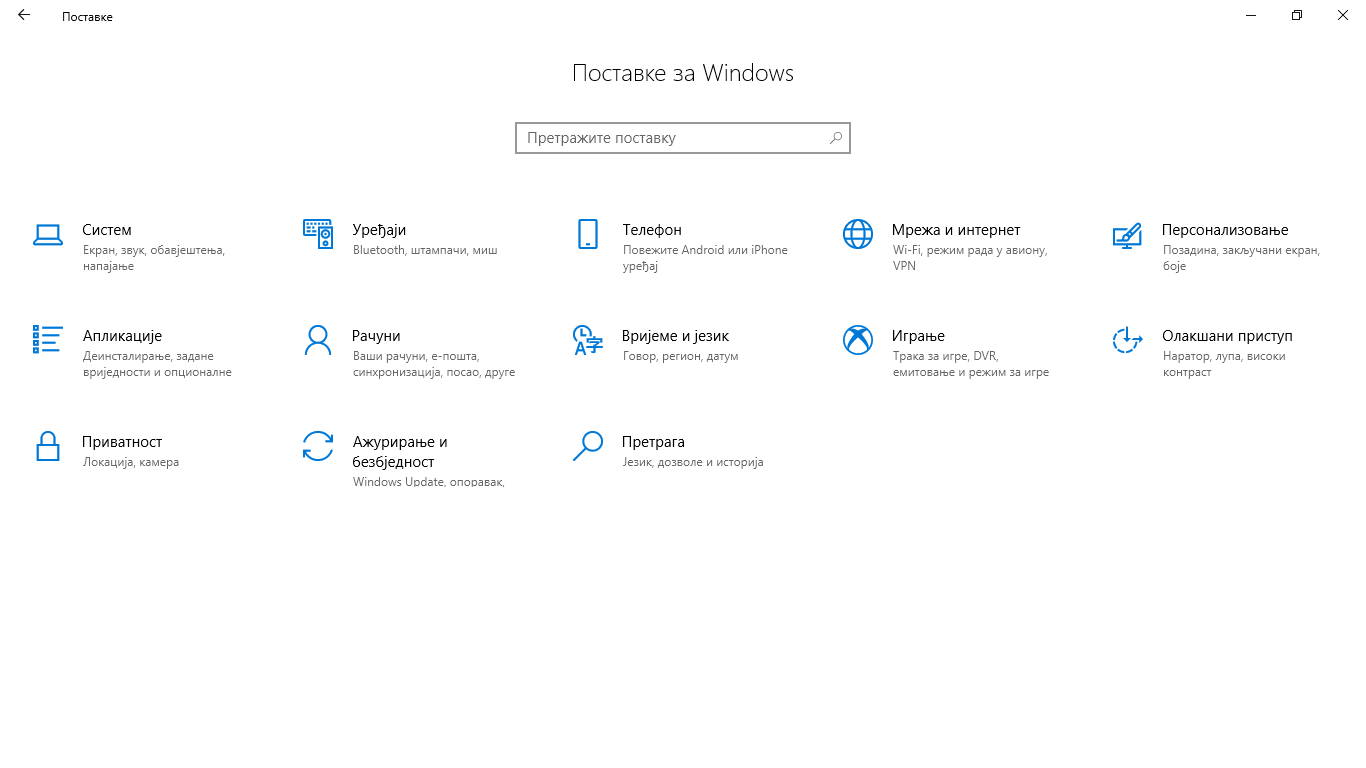Click the search magnifier in the search box
1366x768 pixels.
[836, 138]
